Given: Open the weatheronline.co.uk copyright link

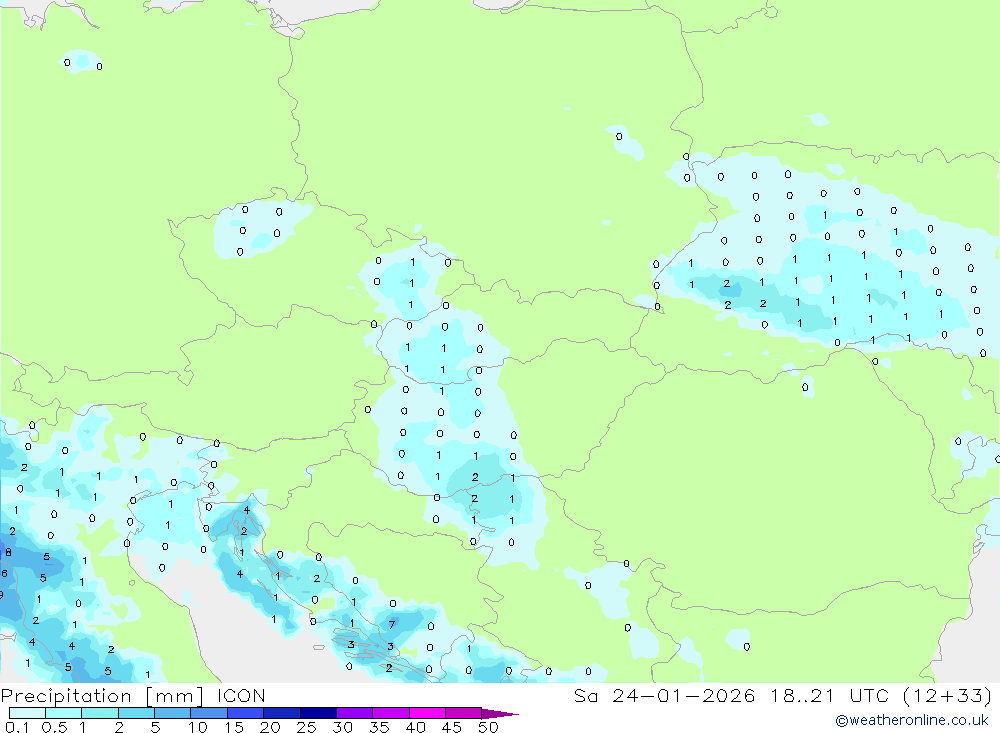Looking at the screenshot, I should (912, 720).
